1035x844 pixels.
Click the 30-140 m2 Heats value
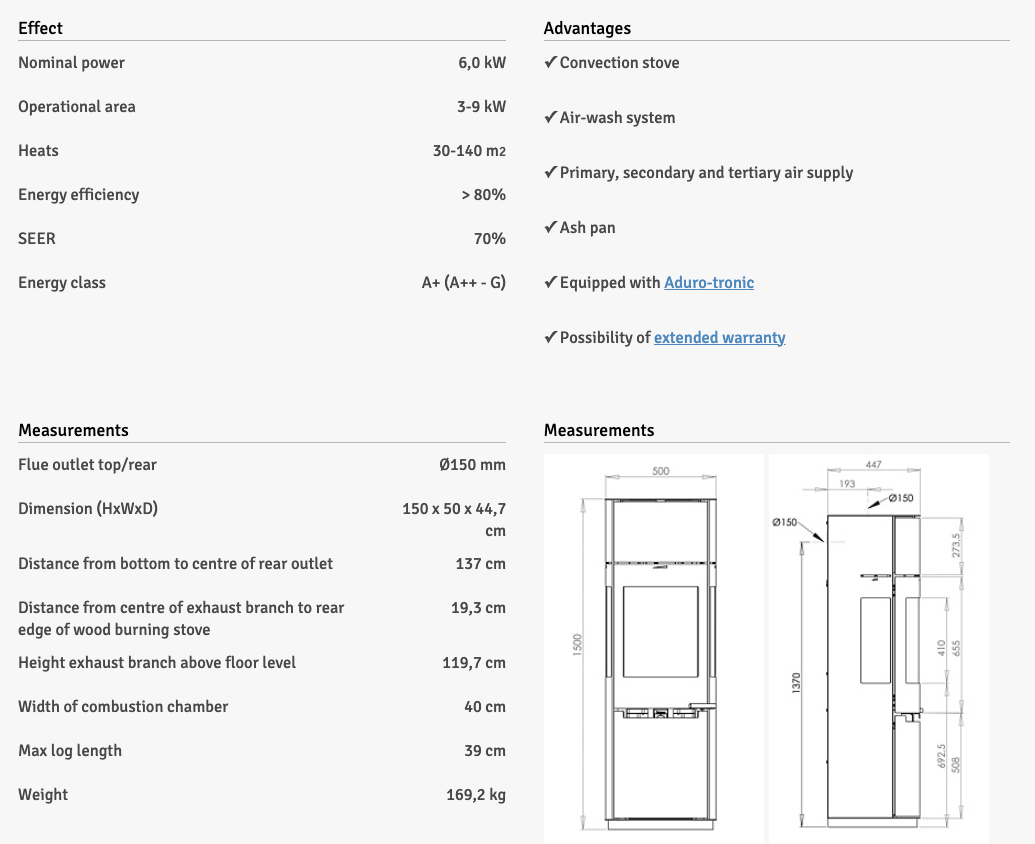tap(469, 151)
